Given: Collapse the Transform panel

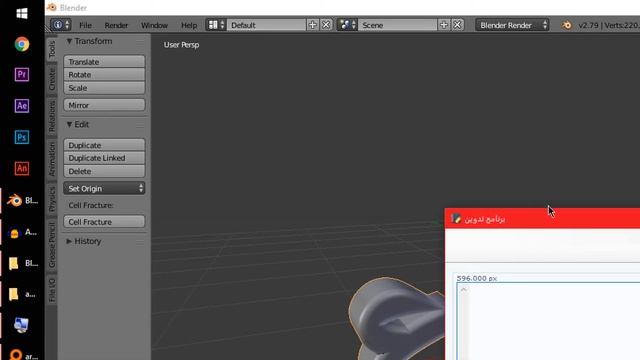Looking at the screenshot, I should click(69, 41).
